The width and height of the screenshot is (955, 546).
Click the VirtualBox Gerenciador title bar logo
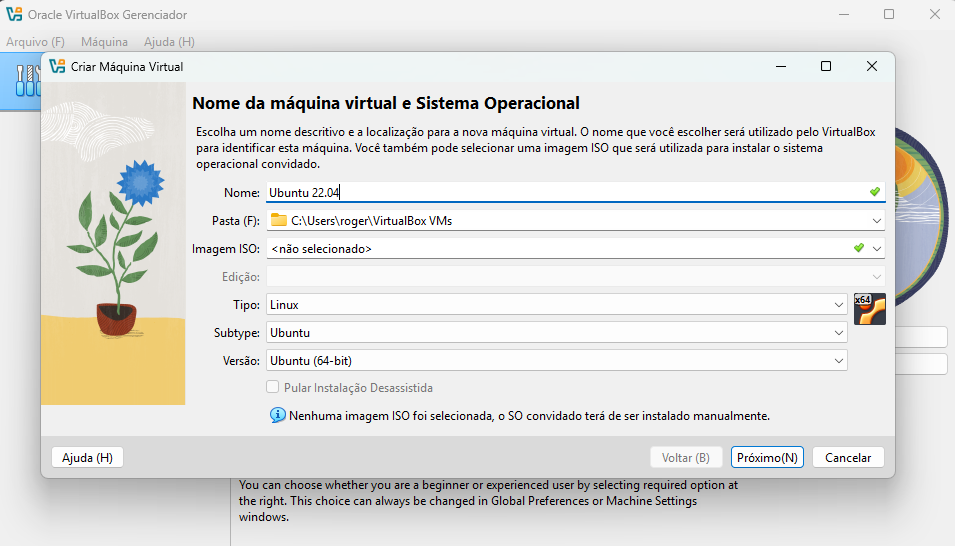[x=14, y=15]
